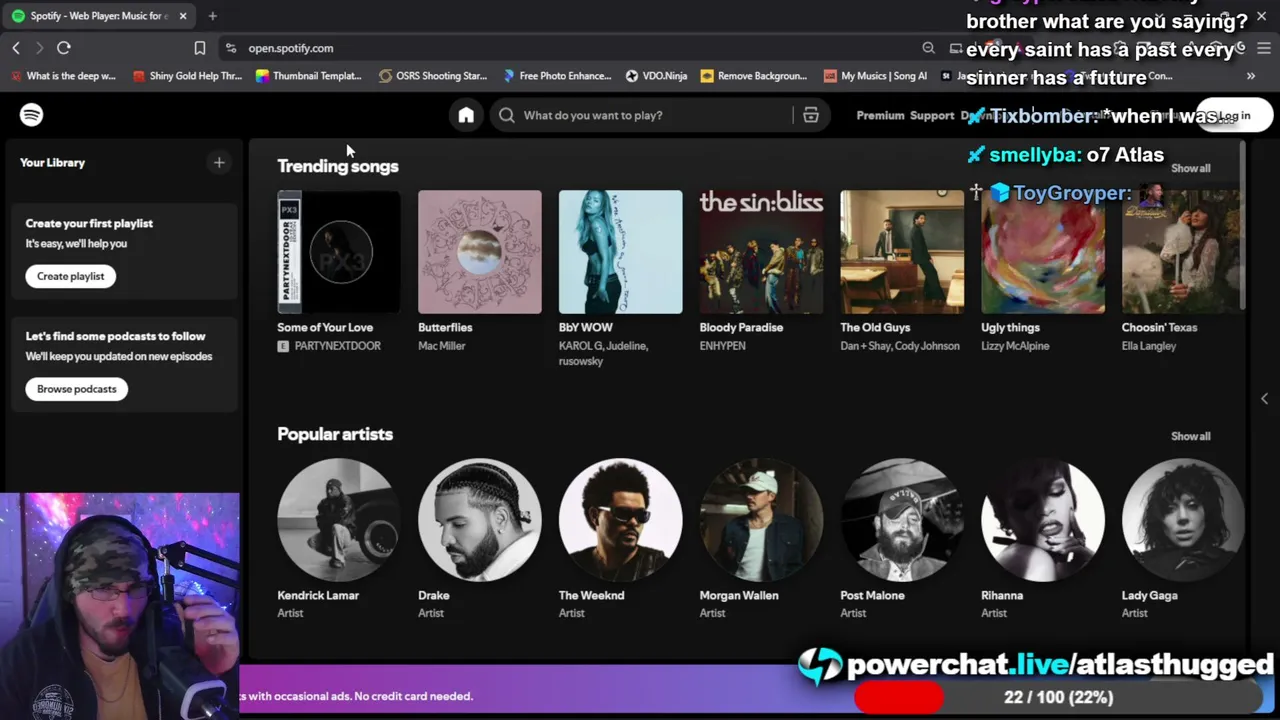Show all Trending songs
The width and height of the screenshot is (1280, 720).
(x=1190, y=168)
